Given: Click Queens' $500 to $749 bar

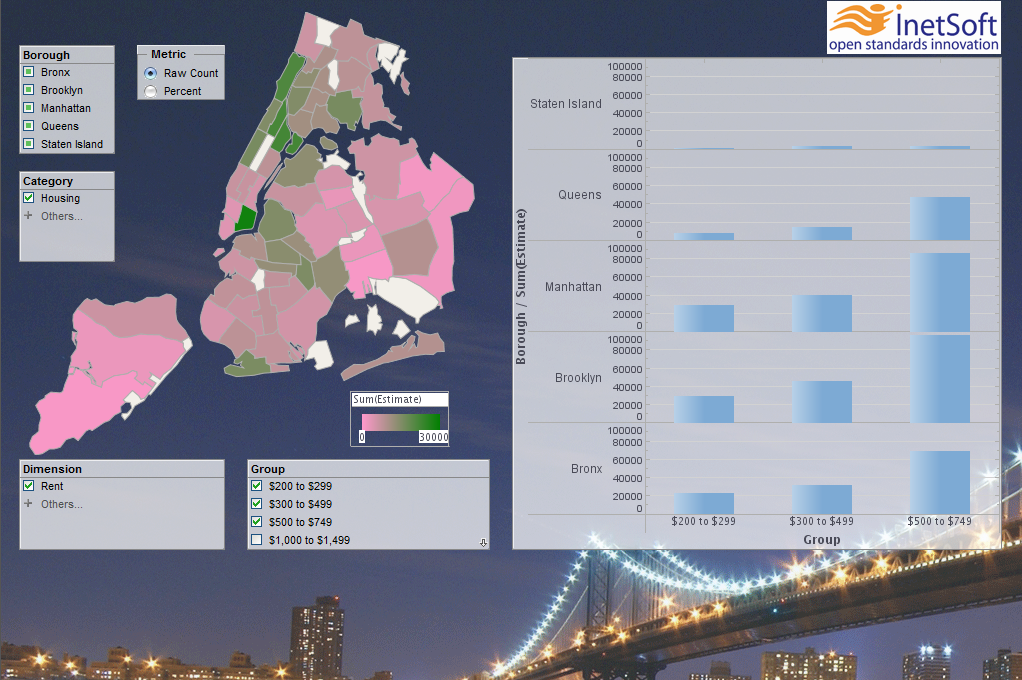Looking at the screenshot, I should (939, 218).
